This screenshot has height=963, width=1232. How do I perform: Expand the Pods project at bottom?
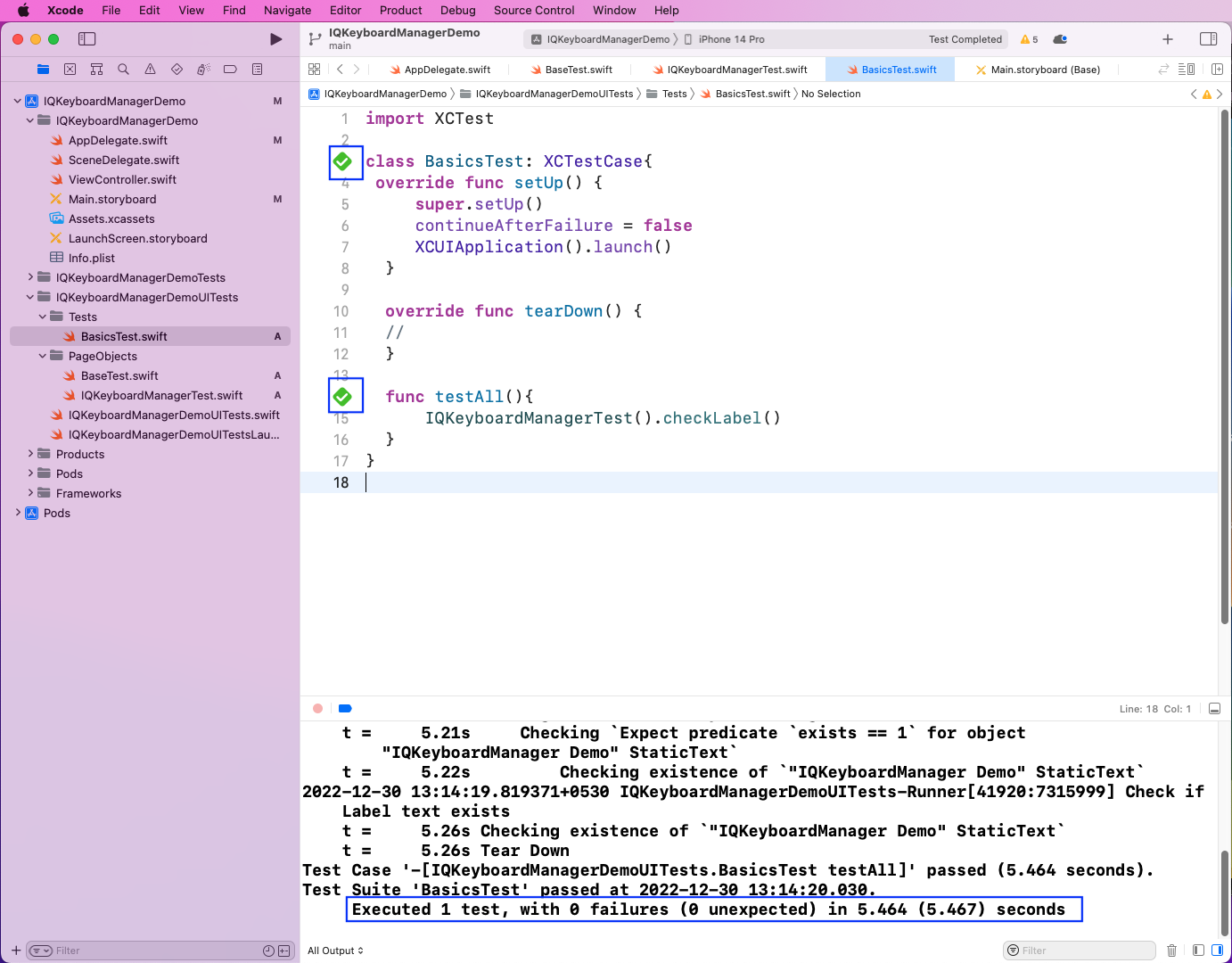(x=18, y=513)
